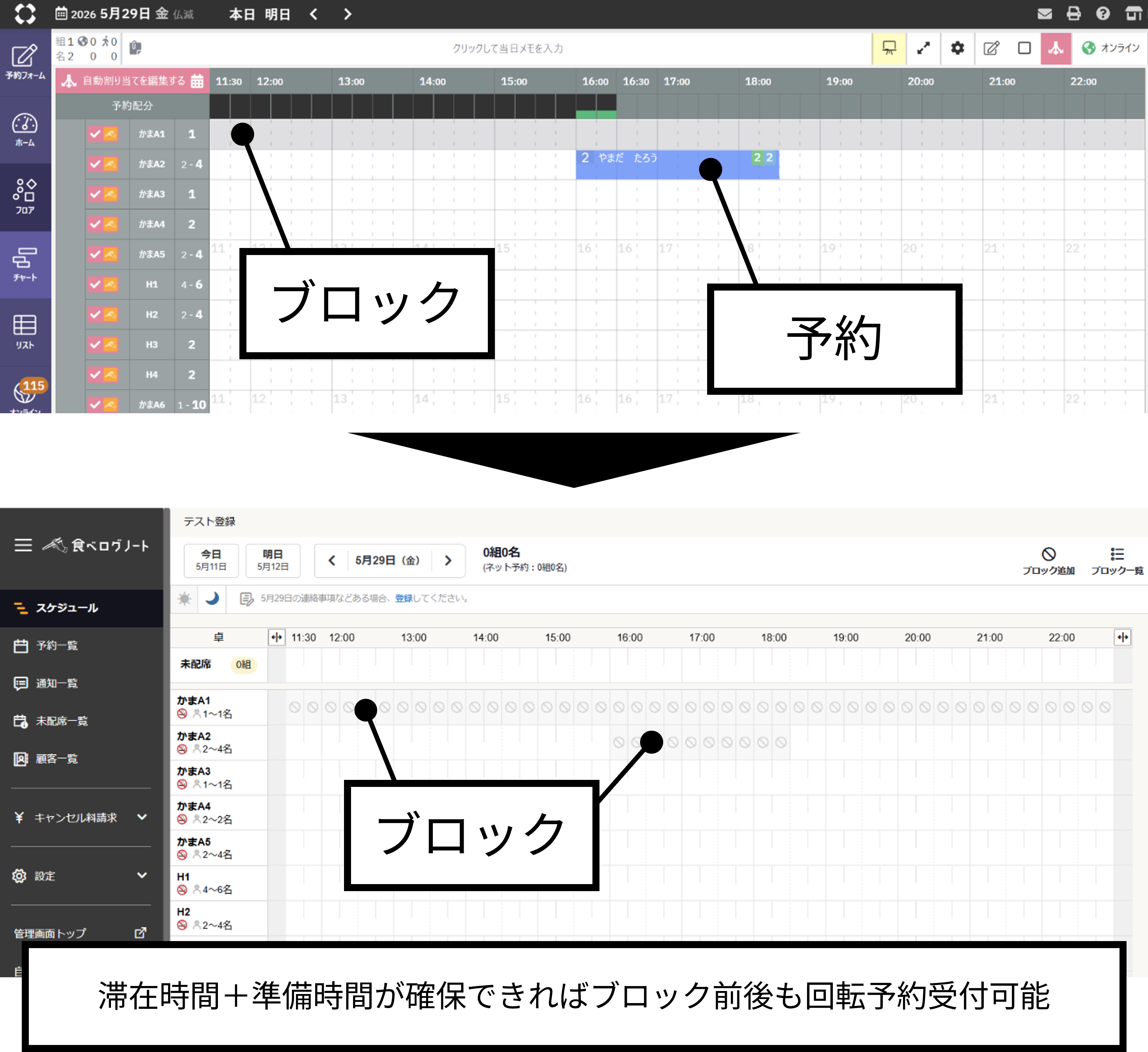Go to next day arrow in top bar
The height and width of the screenshot is (1052, 1148).
click(347, 14)
